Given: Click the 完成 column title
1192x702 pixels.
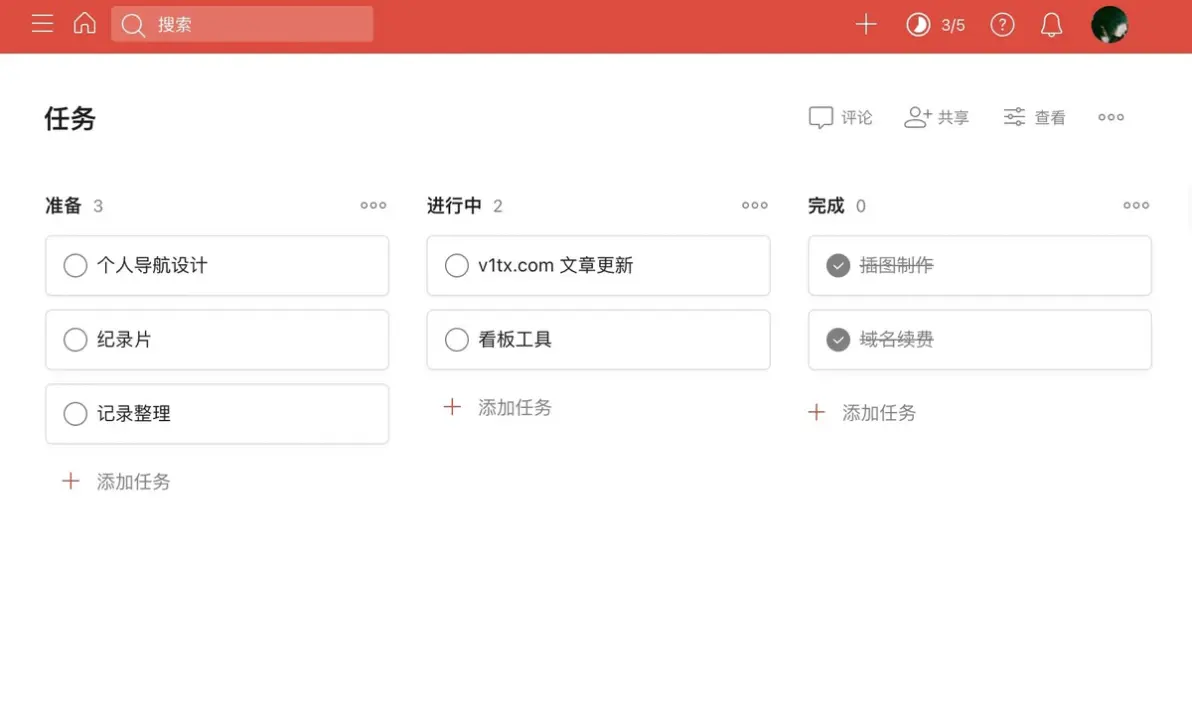Looking at the screenshot, I should pyautogui.click(x=826, y=206).
